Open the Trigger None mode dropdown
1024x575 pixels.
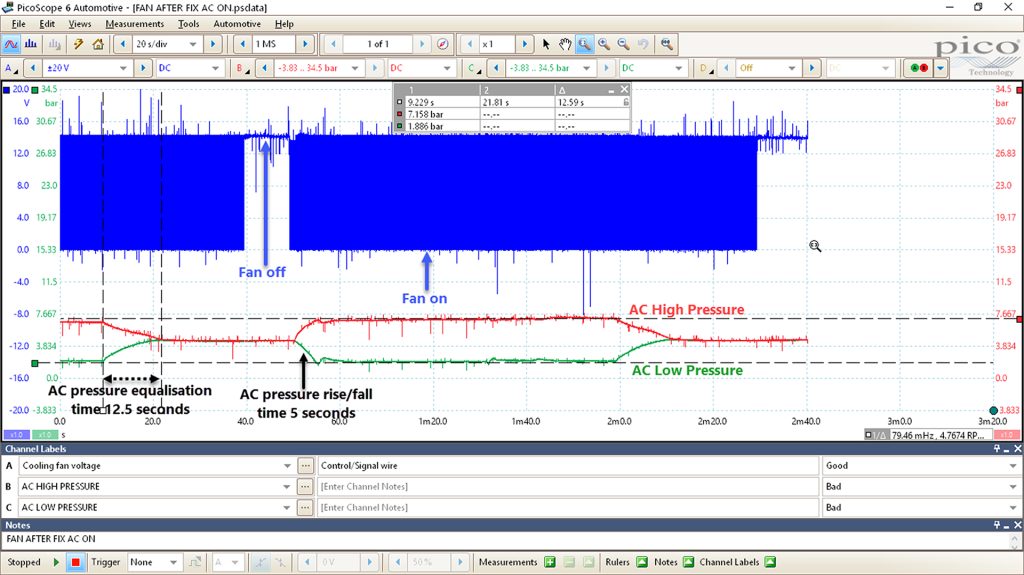pyautogui.click(x=173, y=562)
